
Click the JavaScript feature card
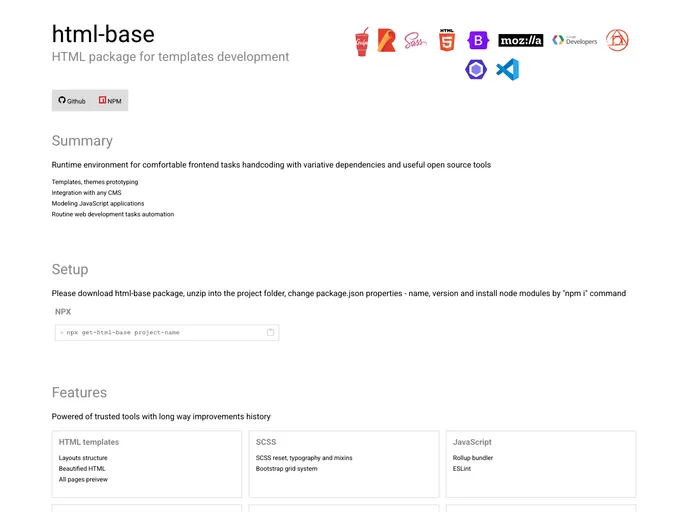[x=540, y=463]
